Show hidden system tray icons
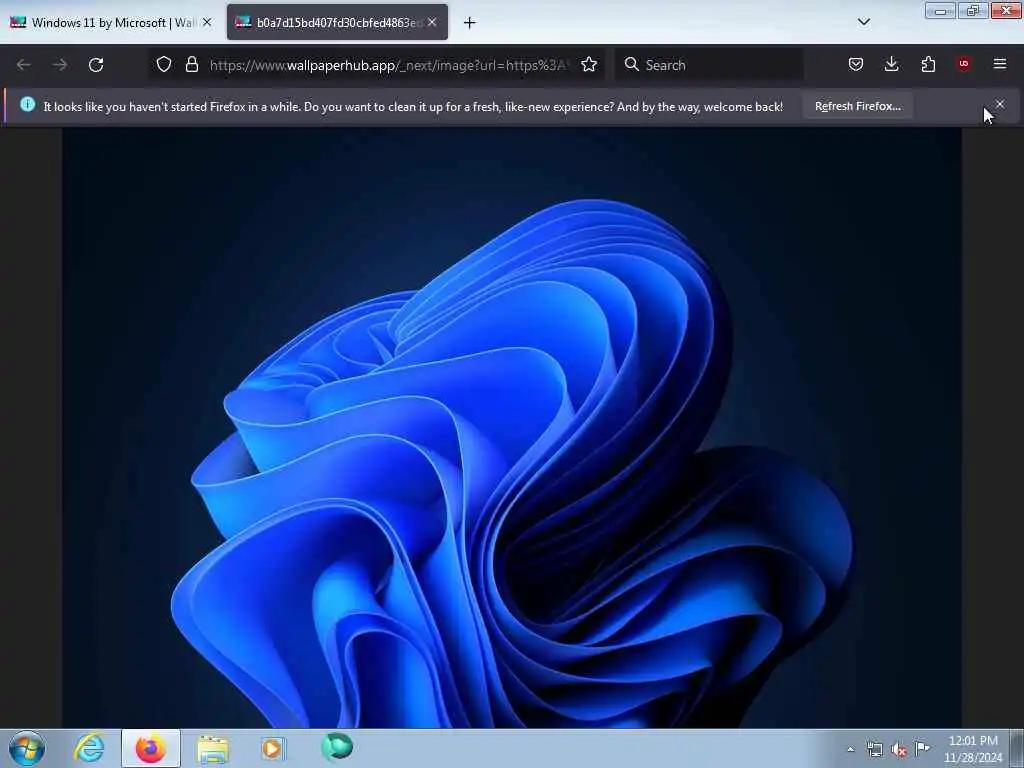 click(x=850, y=749)
